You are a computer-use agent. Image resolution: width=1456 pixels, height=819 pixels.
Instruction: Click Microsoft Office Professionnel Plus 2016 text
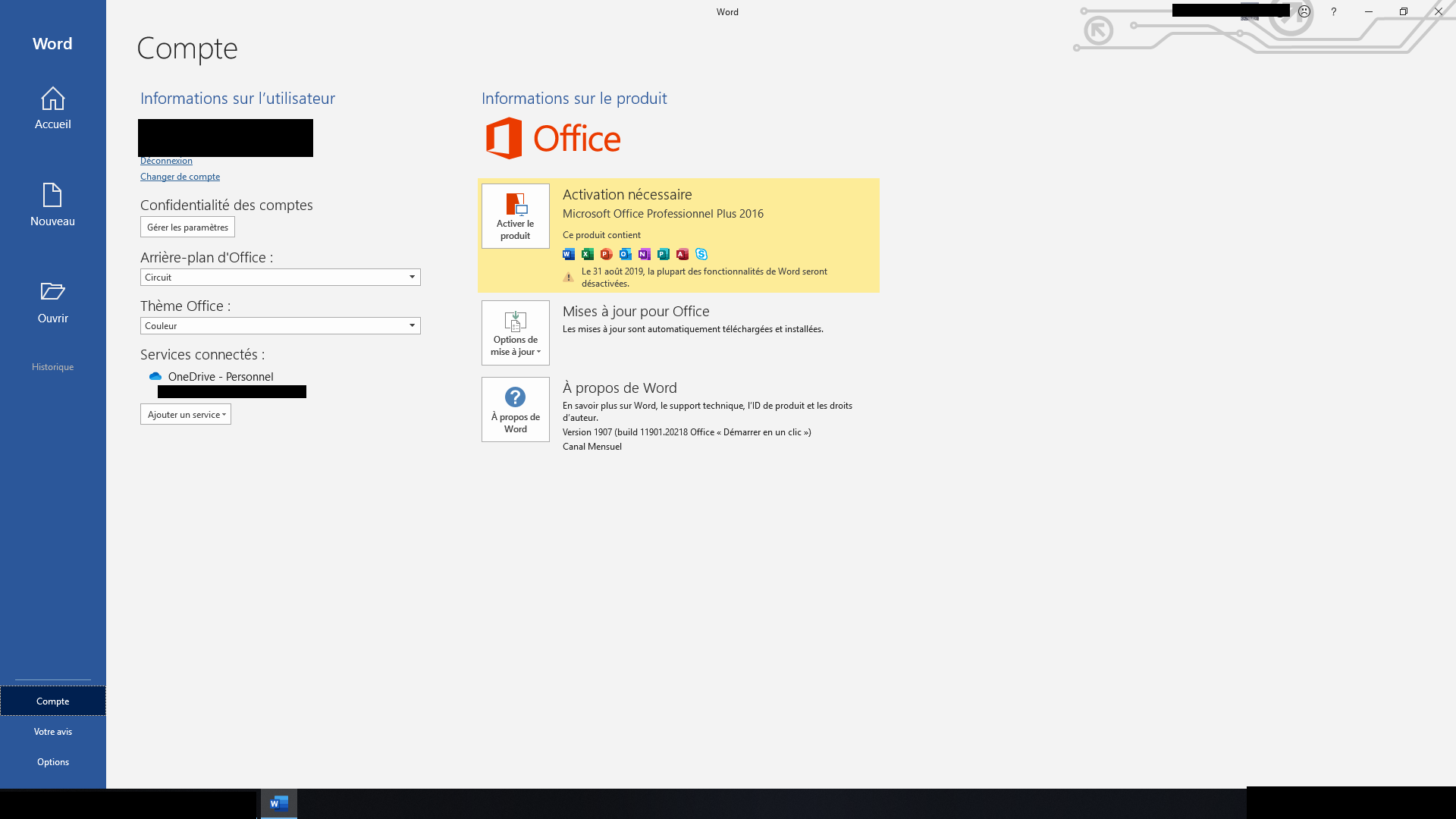[x=663, y=214]
